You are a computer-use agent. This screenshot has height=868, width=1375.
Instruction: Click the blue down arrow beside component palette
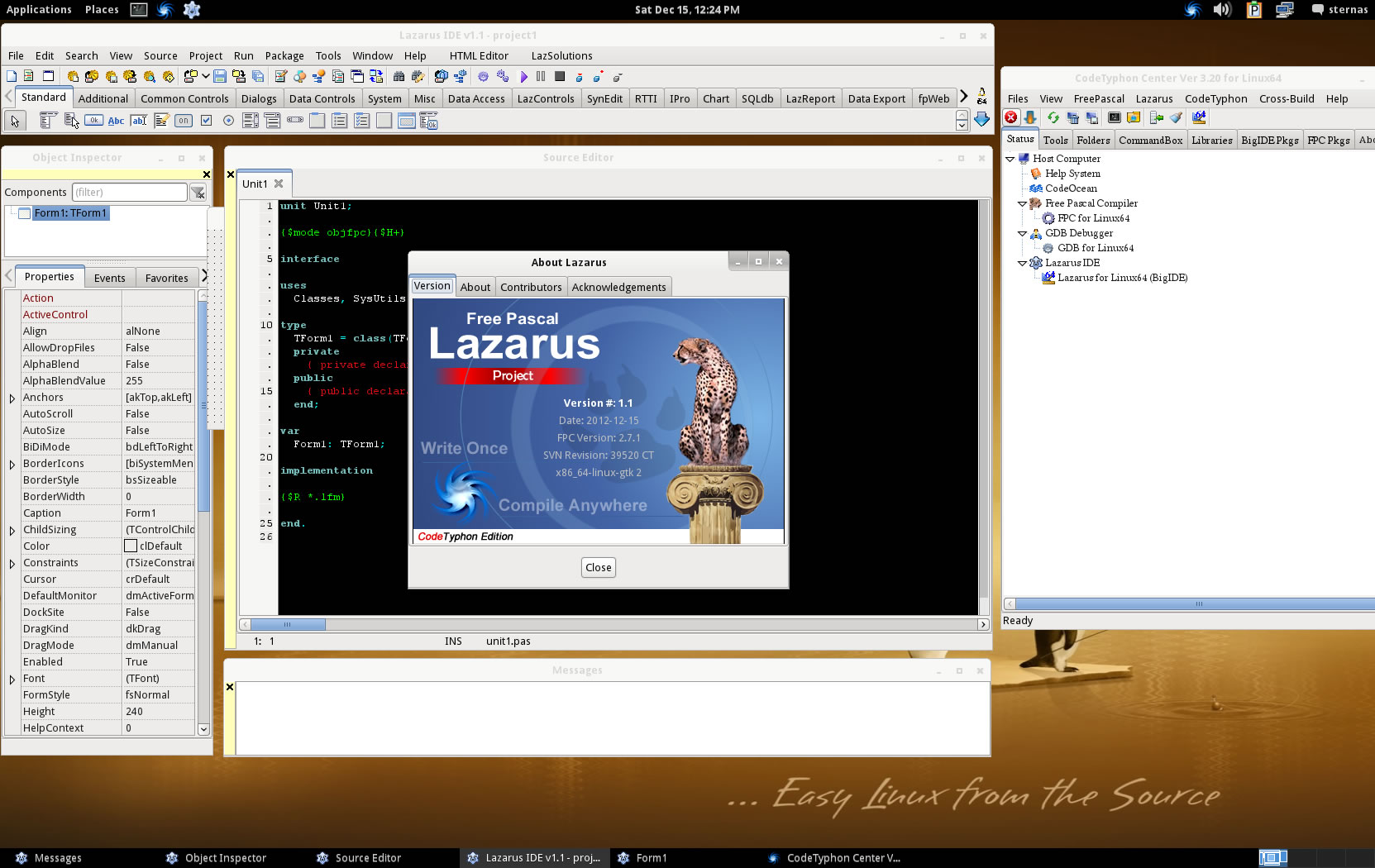coord(981,120)
